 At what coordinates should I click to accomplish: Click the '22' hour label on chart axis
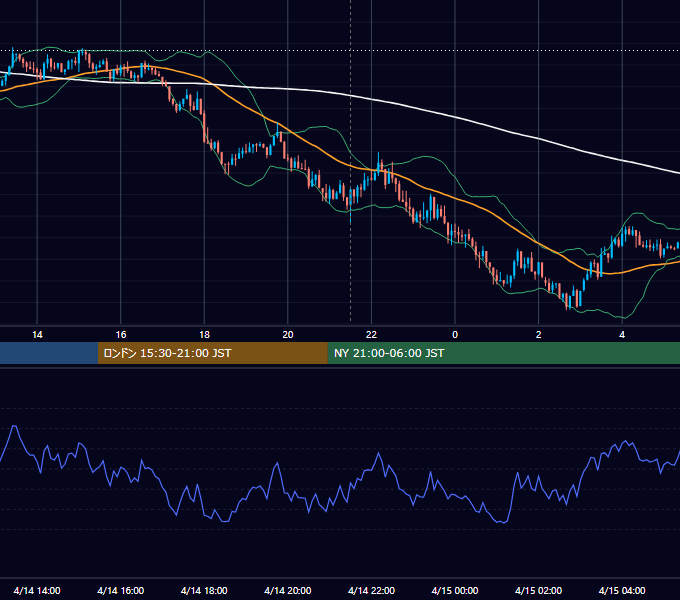pos(371,335)
